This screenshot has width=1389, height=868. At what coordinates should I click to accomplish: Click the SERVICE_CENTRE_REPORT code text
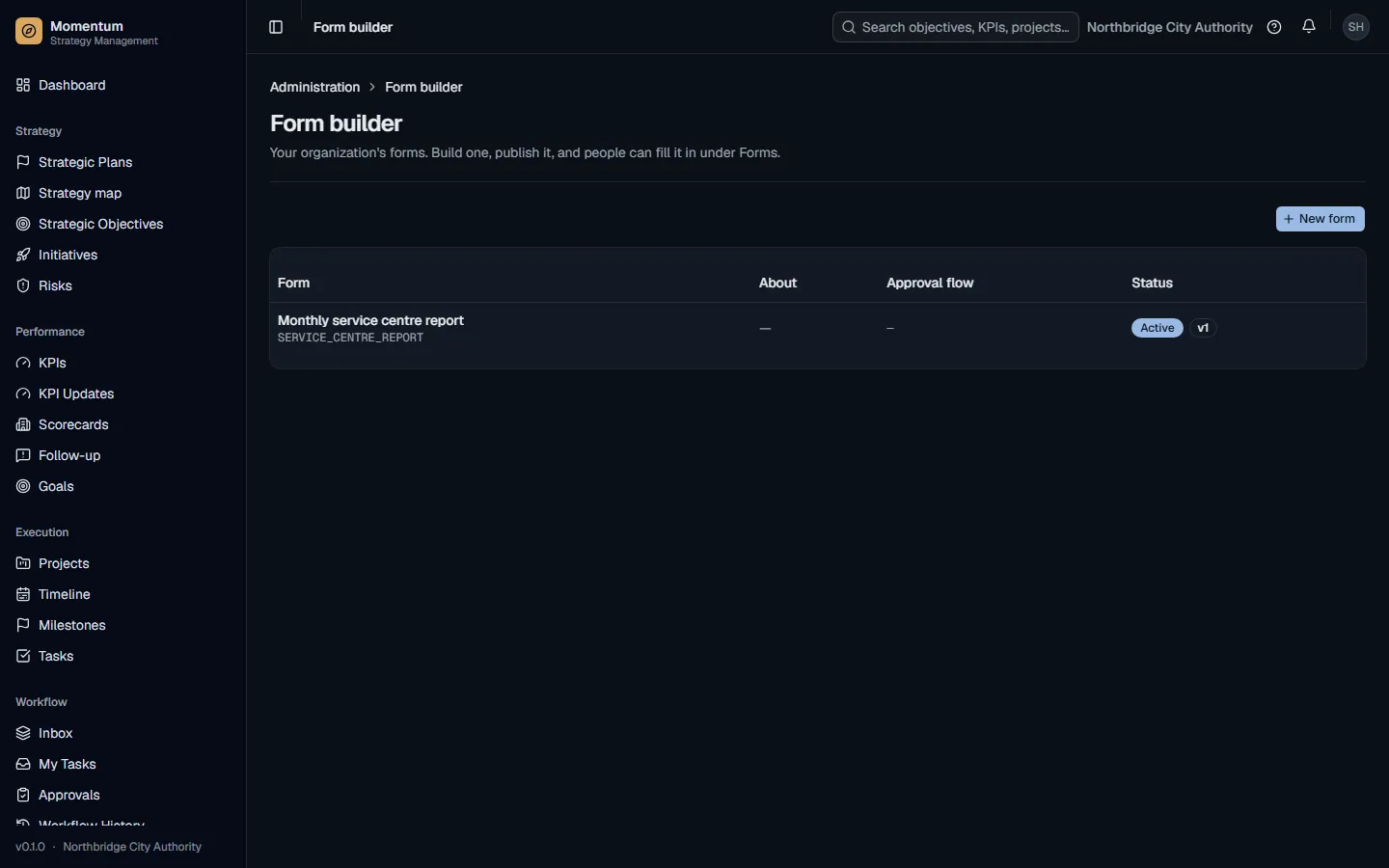[x=350, y=338]
